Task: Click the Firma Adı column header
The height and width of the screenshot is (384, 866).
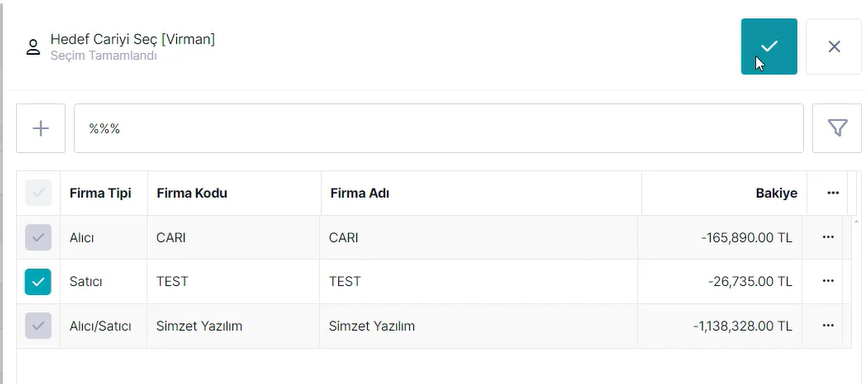Action: click(x=360, y=193)
